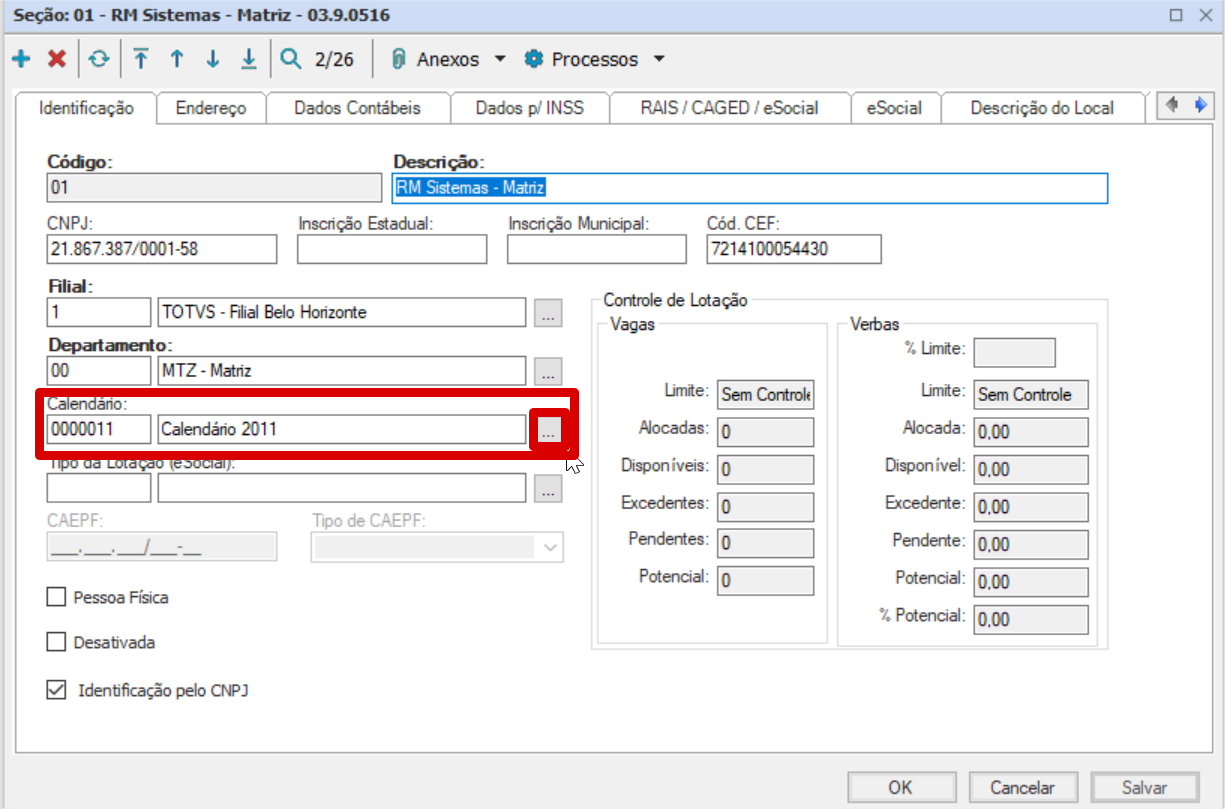Switch to the Endereço tab

pyautogui.click(x=211, y=108)
